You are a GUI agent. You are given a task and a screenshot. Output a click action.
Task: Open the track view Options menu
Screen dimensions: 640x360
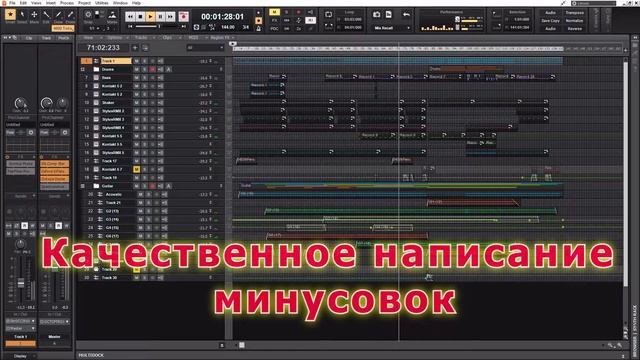(115, 38)
